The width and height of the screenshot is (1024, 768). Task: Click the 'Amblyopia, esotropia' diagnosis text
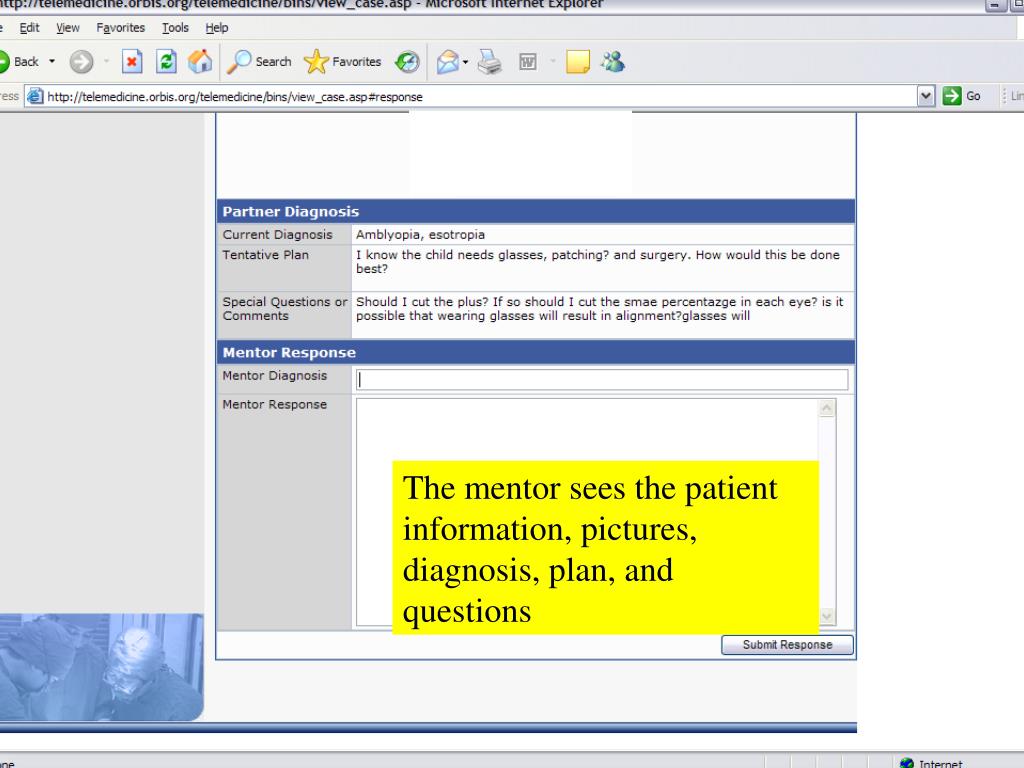coord(420,234)
